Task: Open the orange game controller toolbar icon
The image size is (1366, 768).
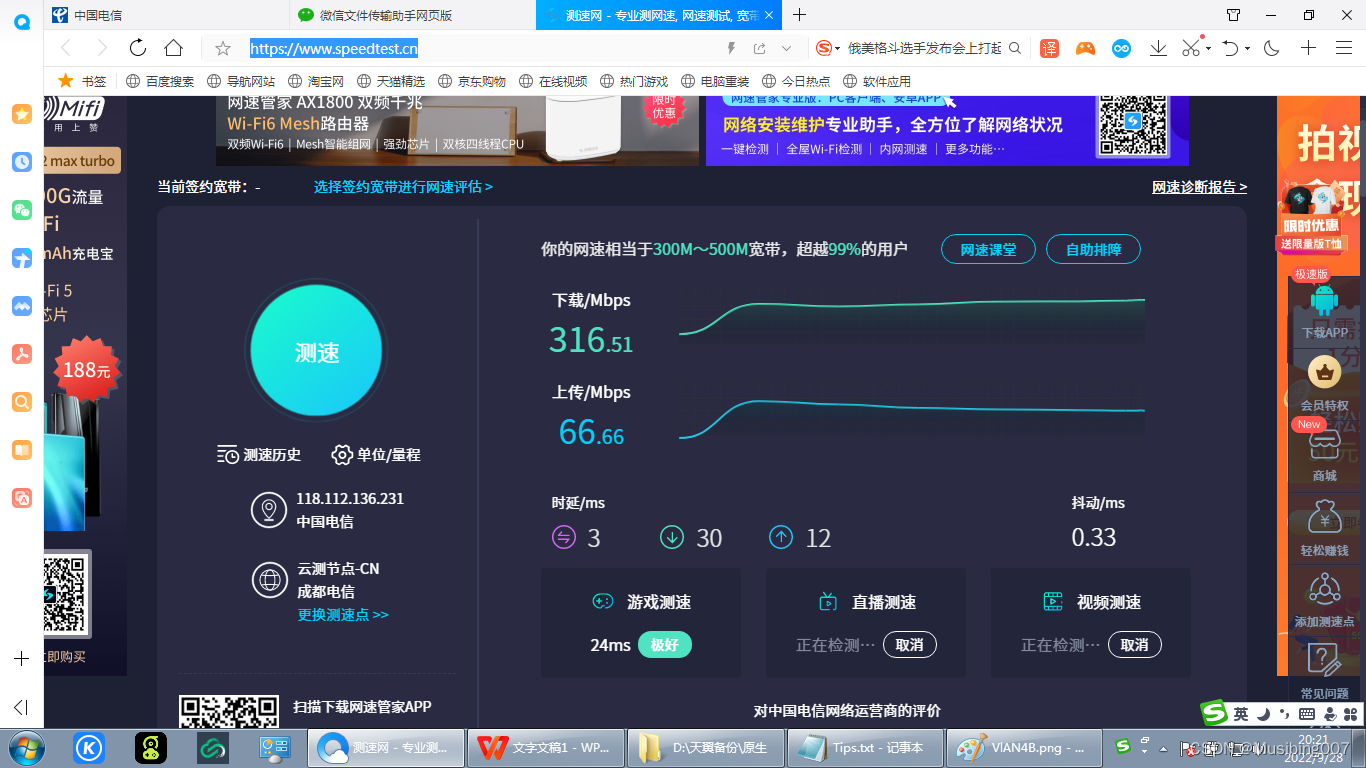Action: point(1085,48)
